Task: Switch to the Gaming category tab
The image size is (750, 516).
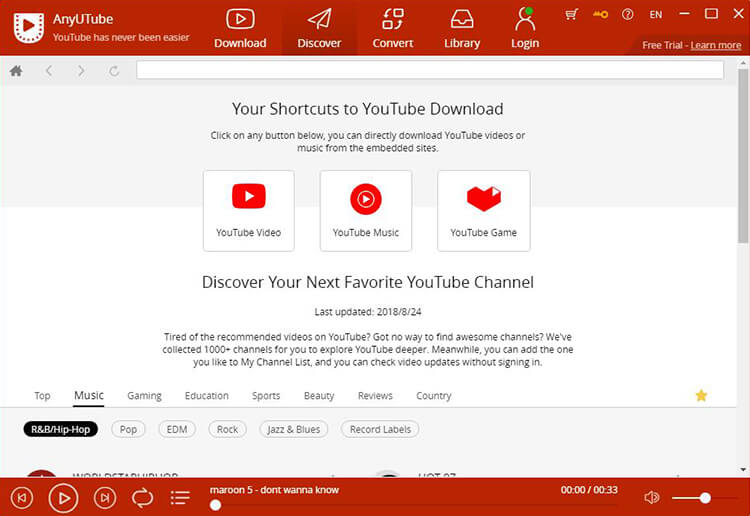Action: tap(144, 396)
